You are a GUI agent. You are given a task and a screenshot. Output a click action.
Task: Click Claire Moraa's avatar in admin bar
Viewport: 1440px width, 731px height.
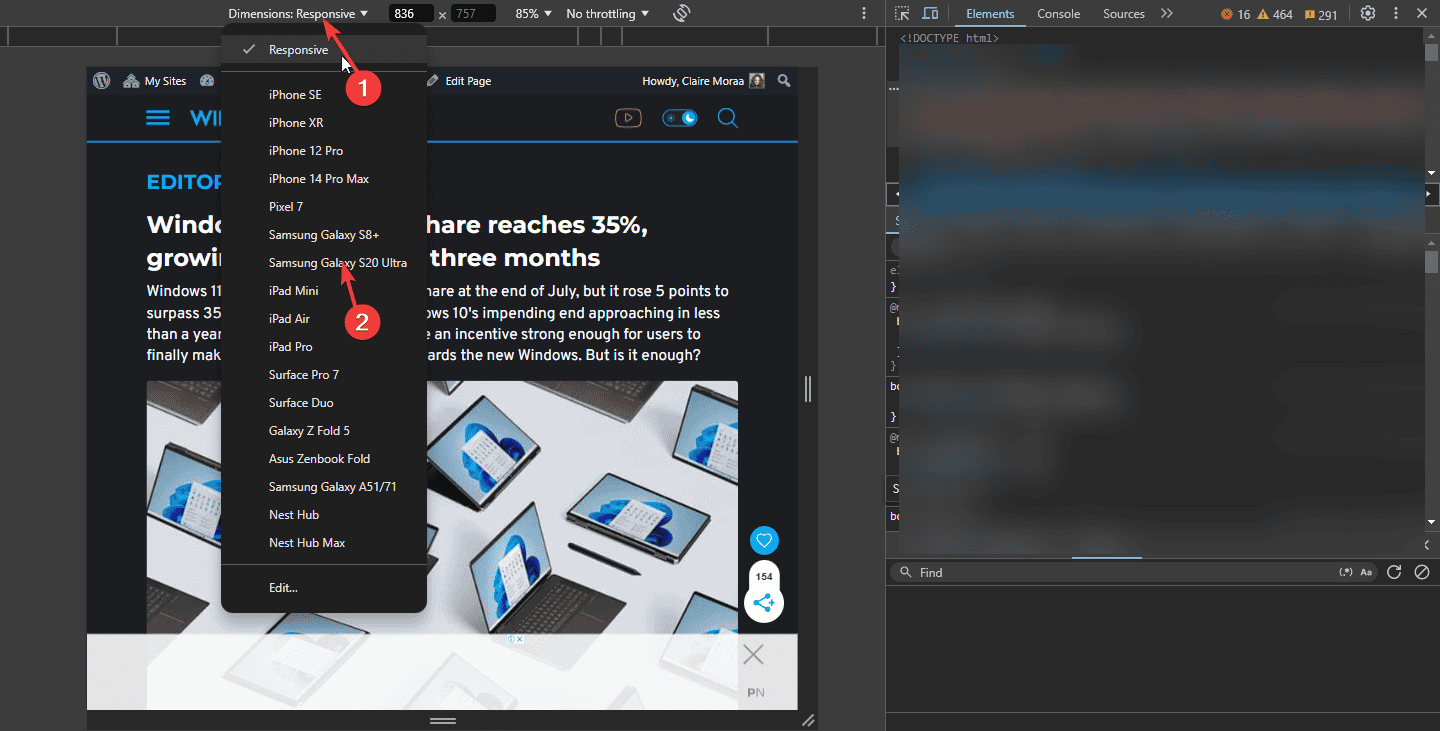pos(757,81)
